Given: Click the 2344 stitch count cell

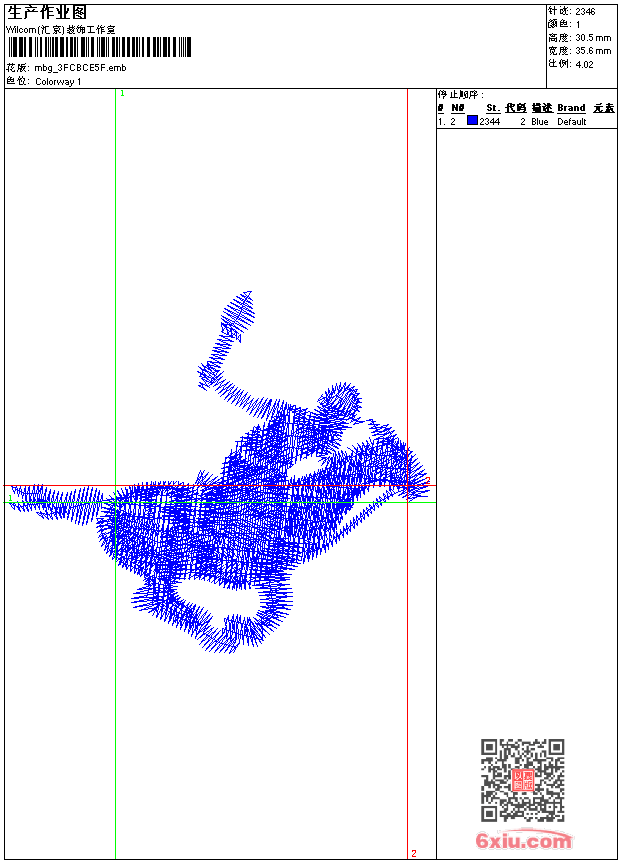Looking at the screenshot, I should pos(489,122).
